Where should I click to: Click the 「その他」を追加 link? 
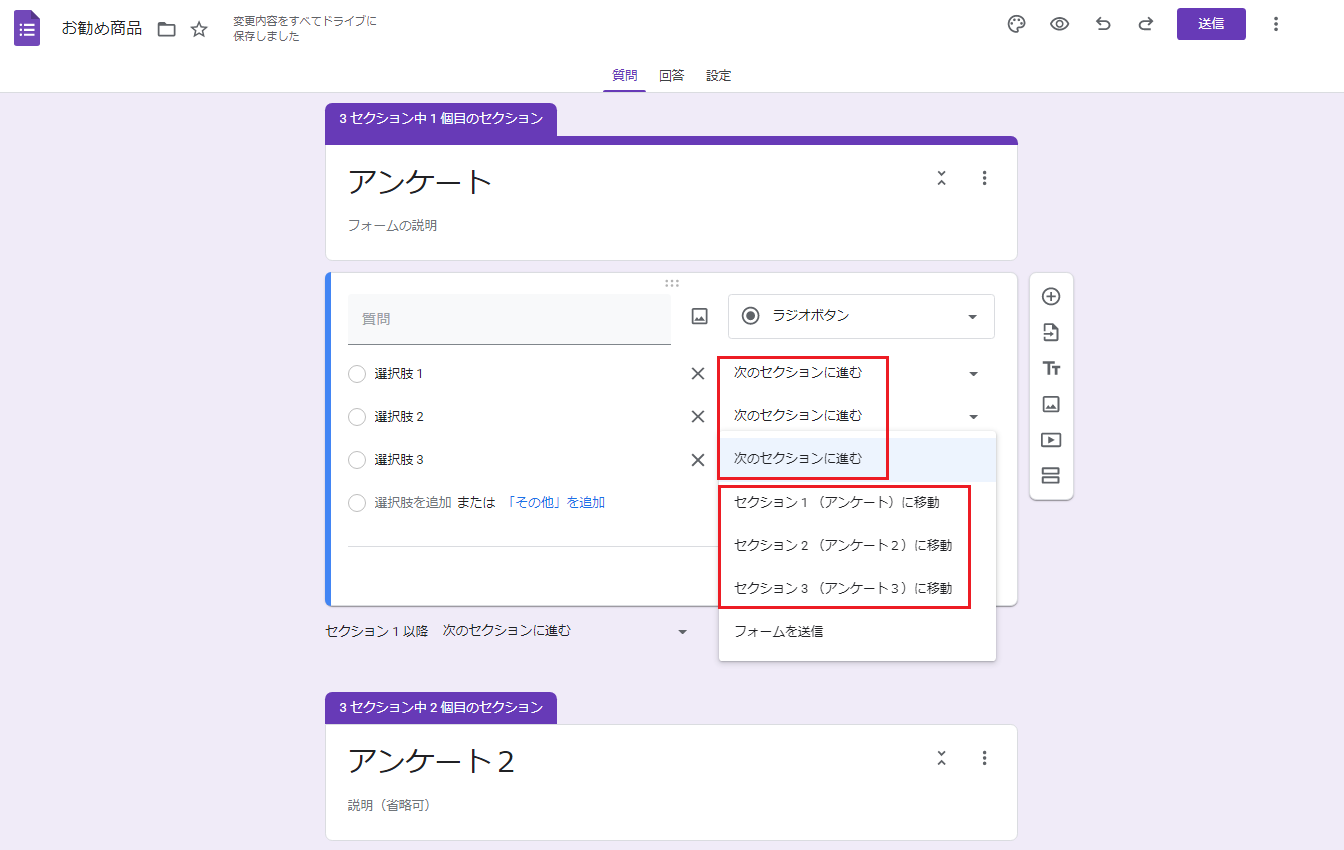555,503
